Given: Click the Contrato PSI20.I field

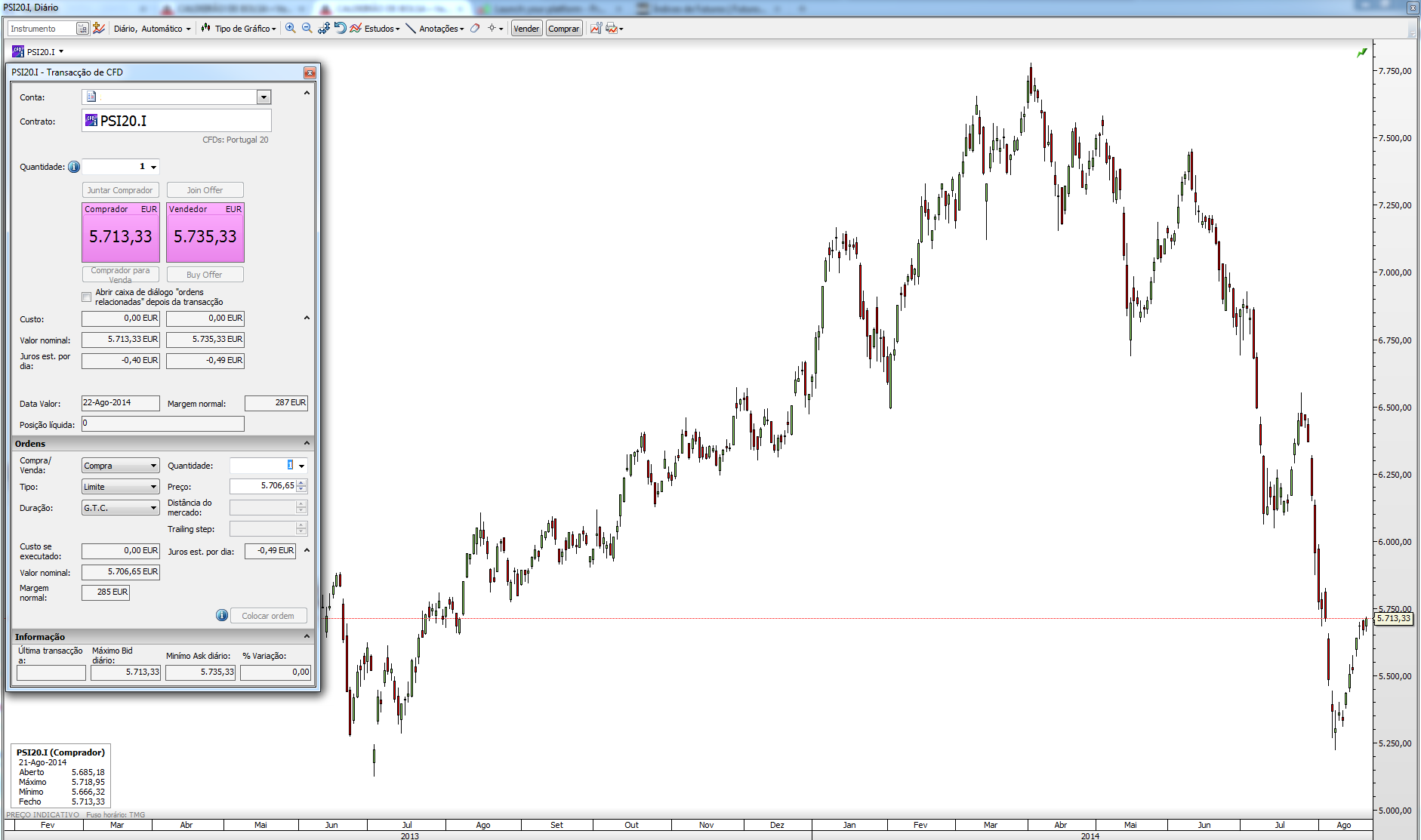Looking at the screenshot, I should point(177,121).
